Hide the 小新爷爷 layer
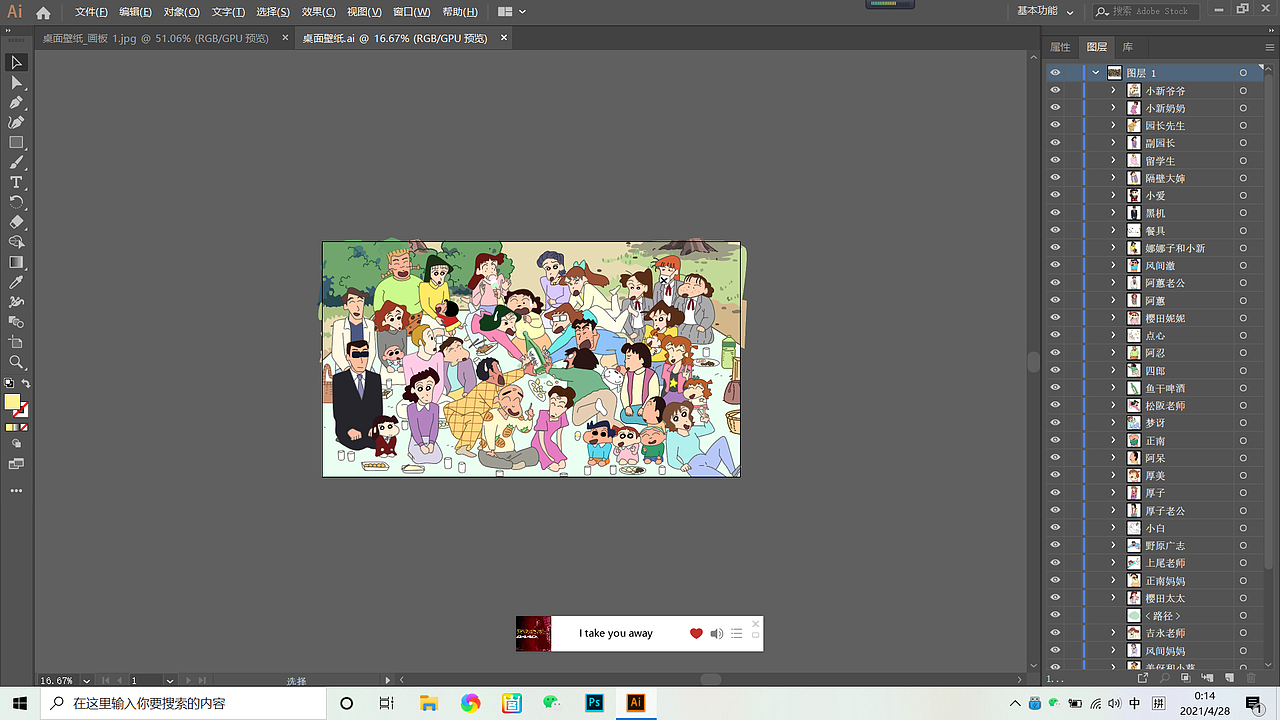The height and width of the screenshot is (720, 1280). click(1055, 90)
